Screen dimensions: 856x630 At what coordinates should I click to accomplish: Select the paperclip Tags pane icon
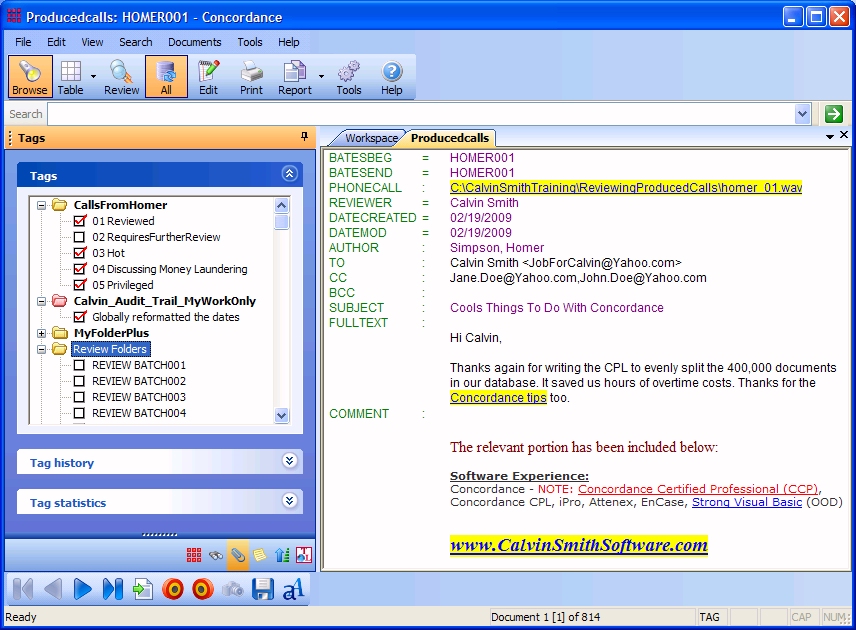pos(237,555)
